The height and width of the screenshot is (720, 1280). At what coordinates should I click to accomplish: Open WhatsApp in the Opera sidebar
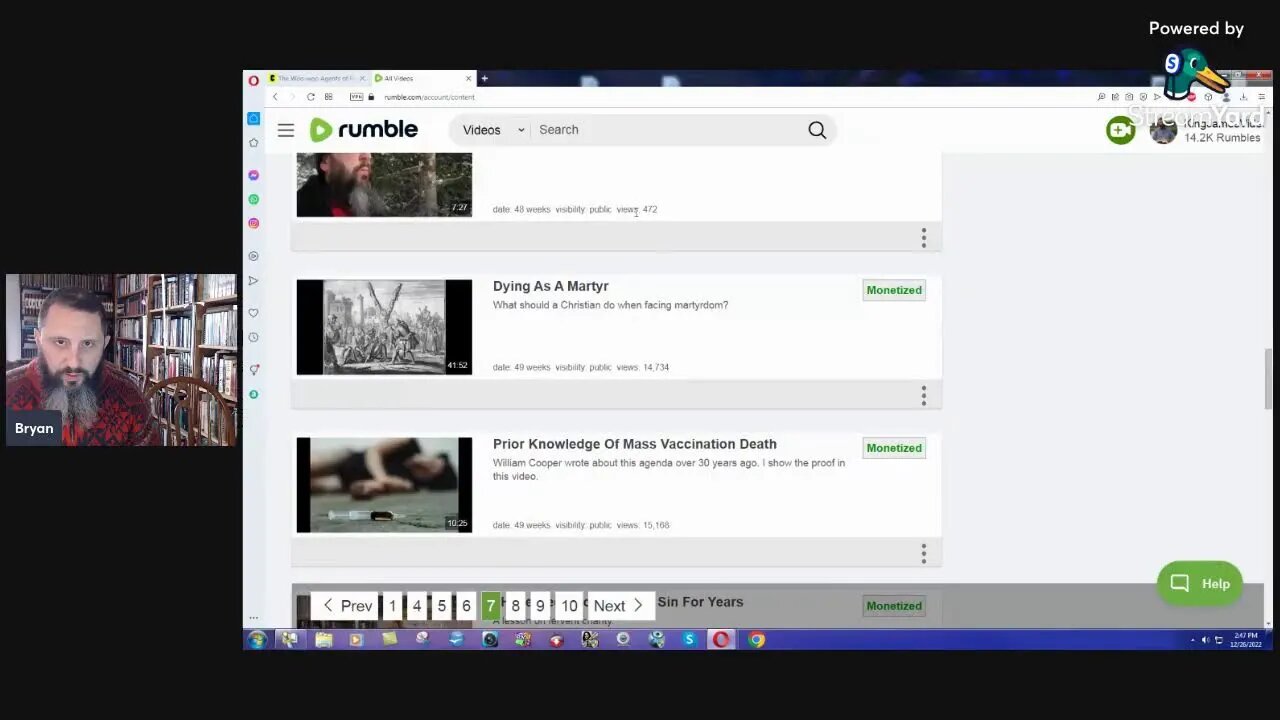pyautogui.click(x=254, y=199)
